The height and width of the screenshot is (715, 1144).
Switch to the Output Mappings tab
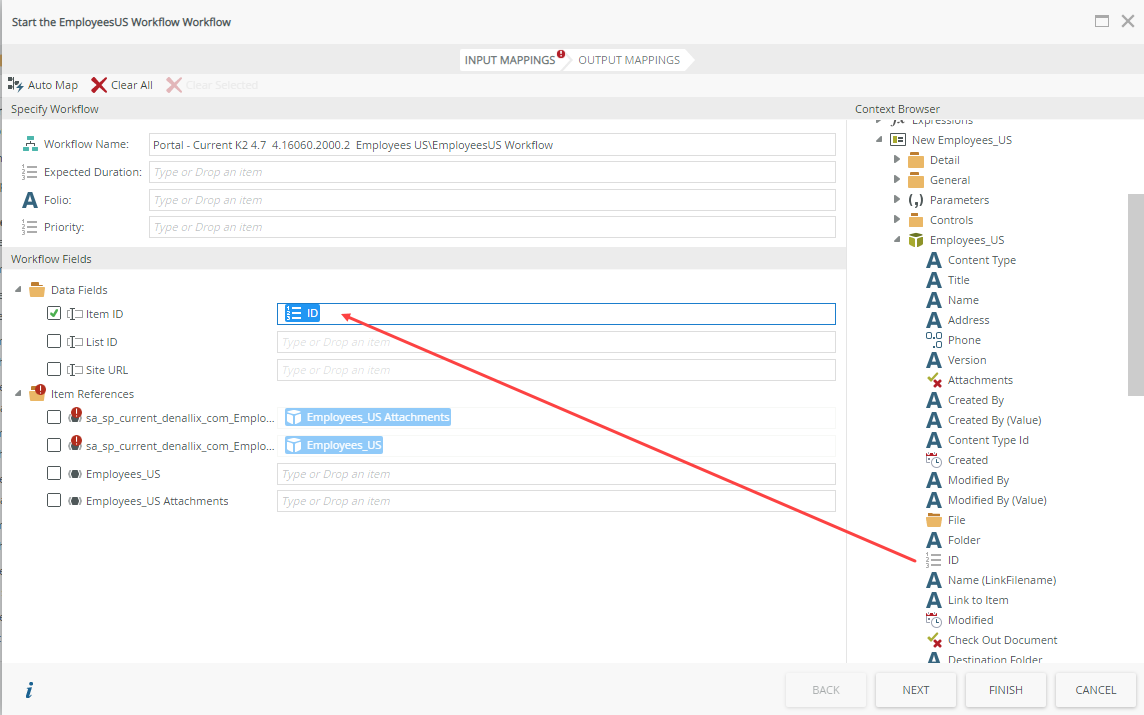(x=629, y=60)
